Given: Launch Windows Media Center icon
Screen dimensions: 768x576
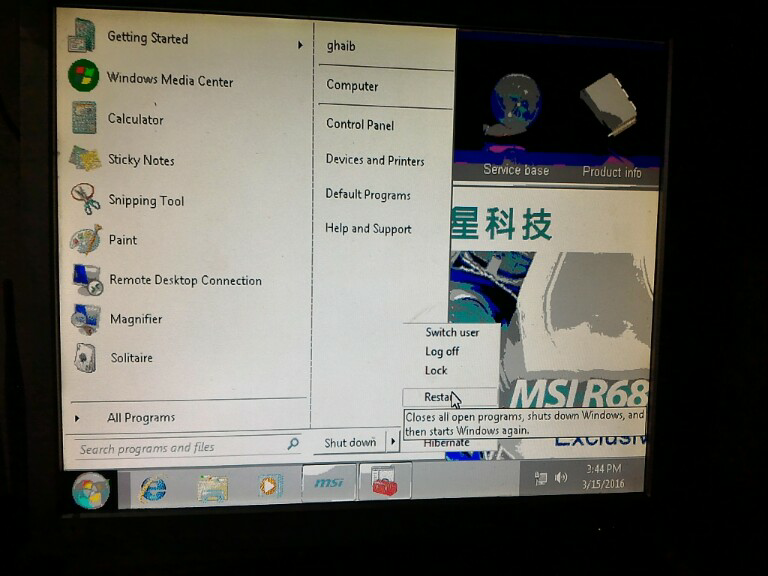Looking at the screenshot, I should (x=83, y=75).
